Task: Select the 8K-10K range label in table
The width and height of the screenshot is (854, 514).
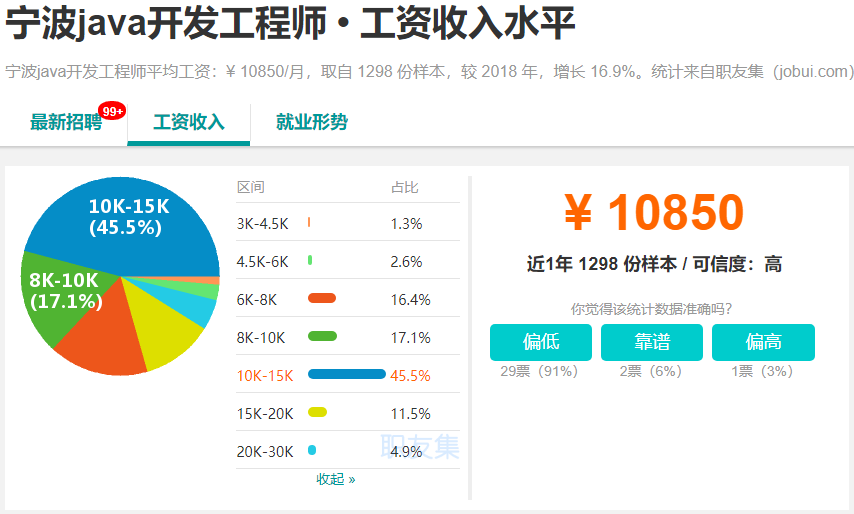Action: coord(260,338)
